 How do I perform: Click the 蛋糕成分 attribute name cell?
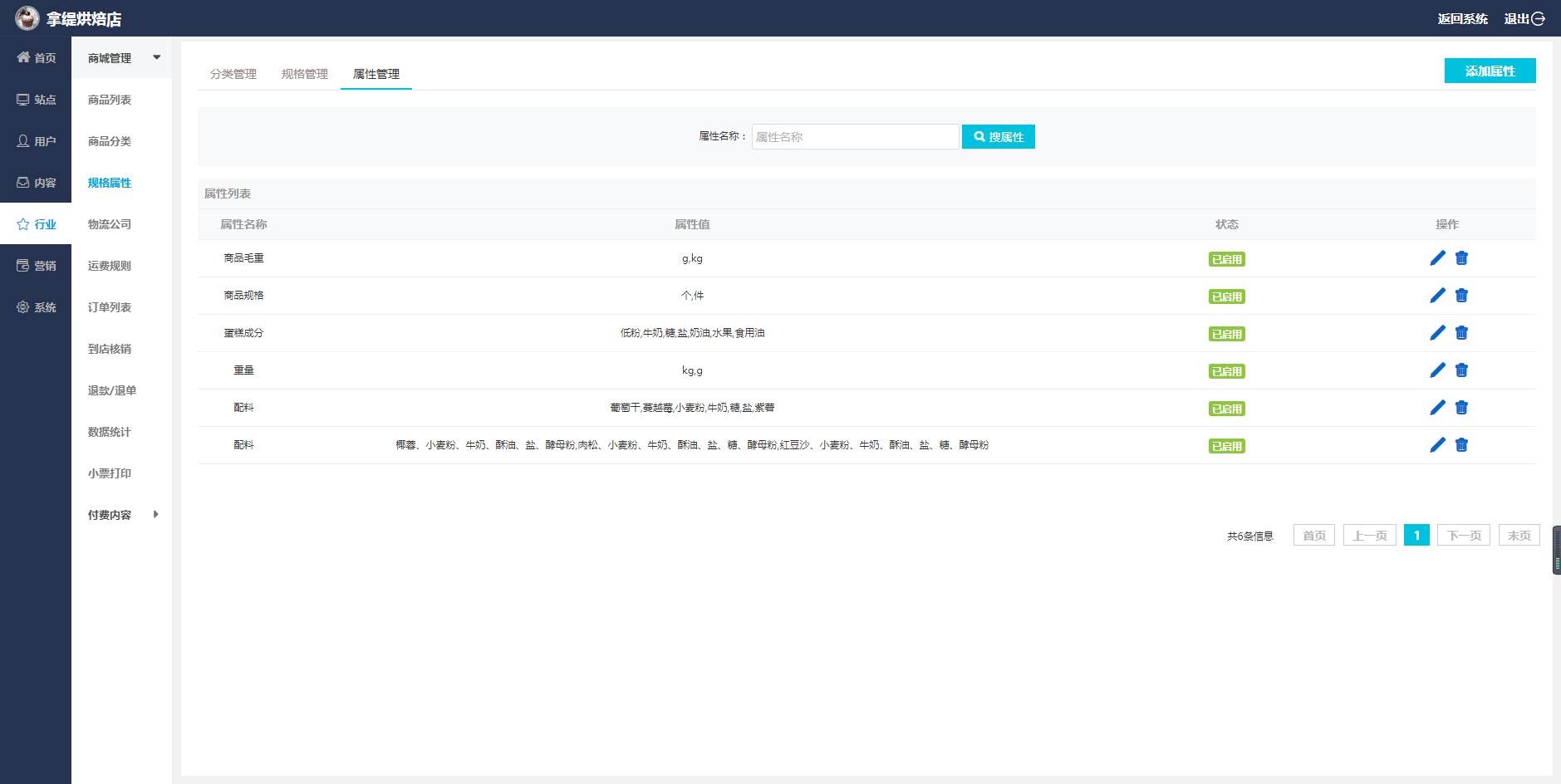[243, 333]
